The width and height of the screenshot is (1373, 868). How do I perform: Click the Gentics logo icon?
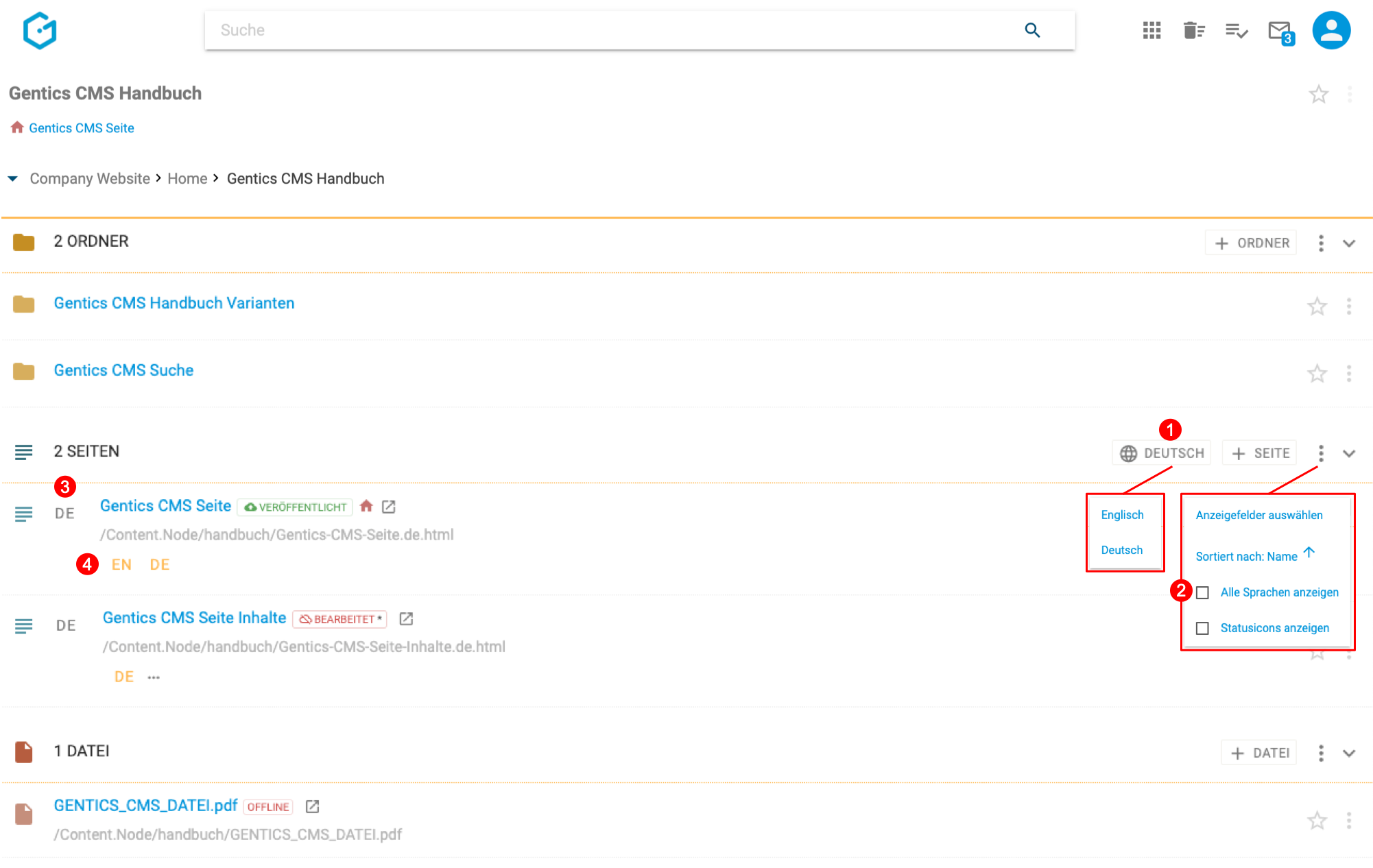click(40, 30)
